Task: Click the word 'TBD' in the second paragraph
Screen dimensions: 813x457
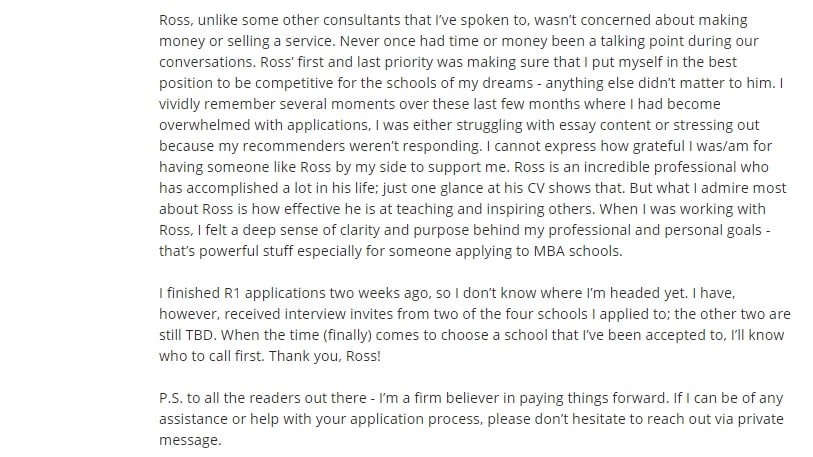Action: (x=200, y=335)
